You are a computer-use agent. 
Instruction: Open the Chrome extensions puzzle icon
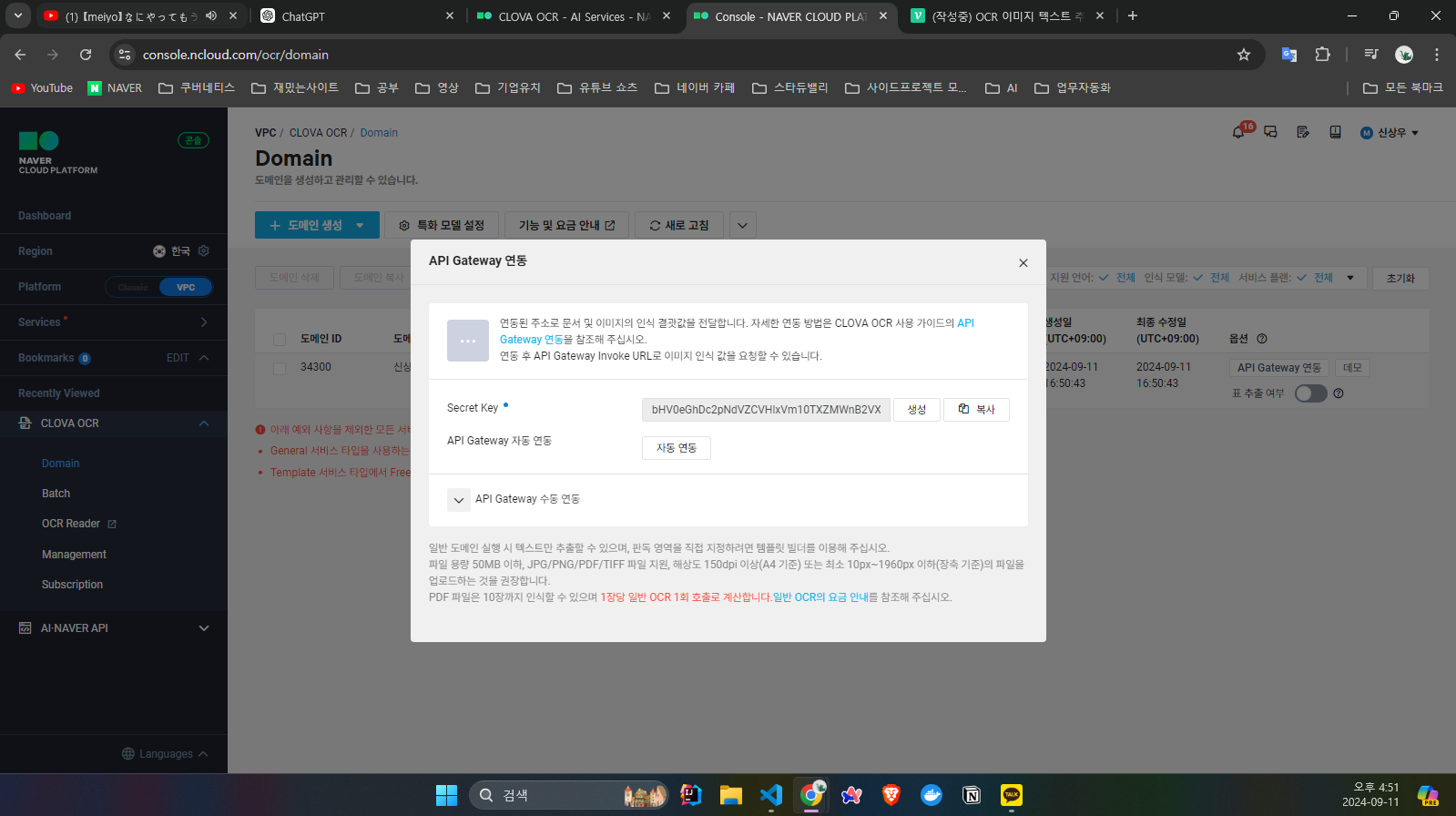[1323, 55]
